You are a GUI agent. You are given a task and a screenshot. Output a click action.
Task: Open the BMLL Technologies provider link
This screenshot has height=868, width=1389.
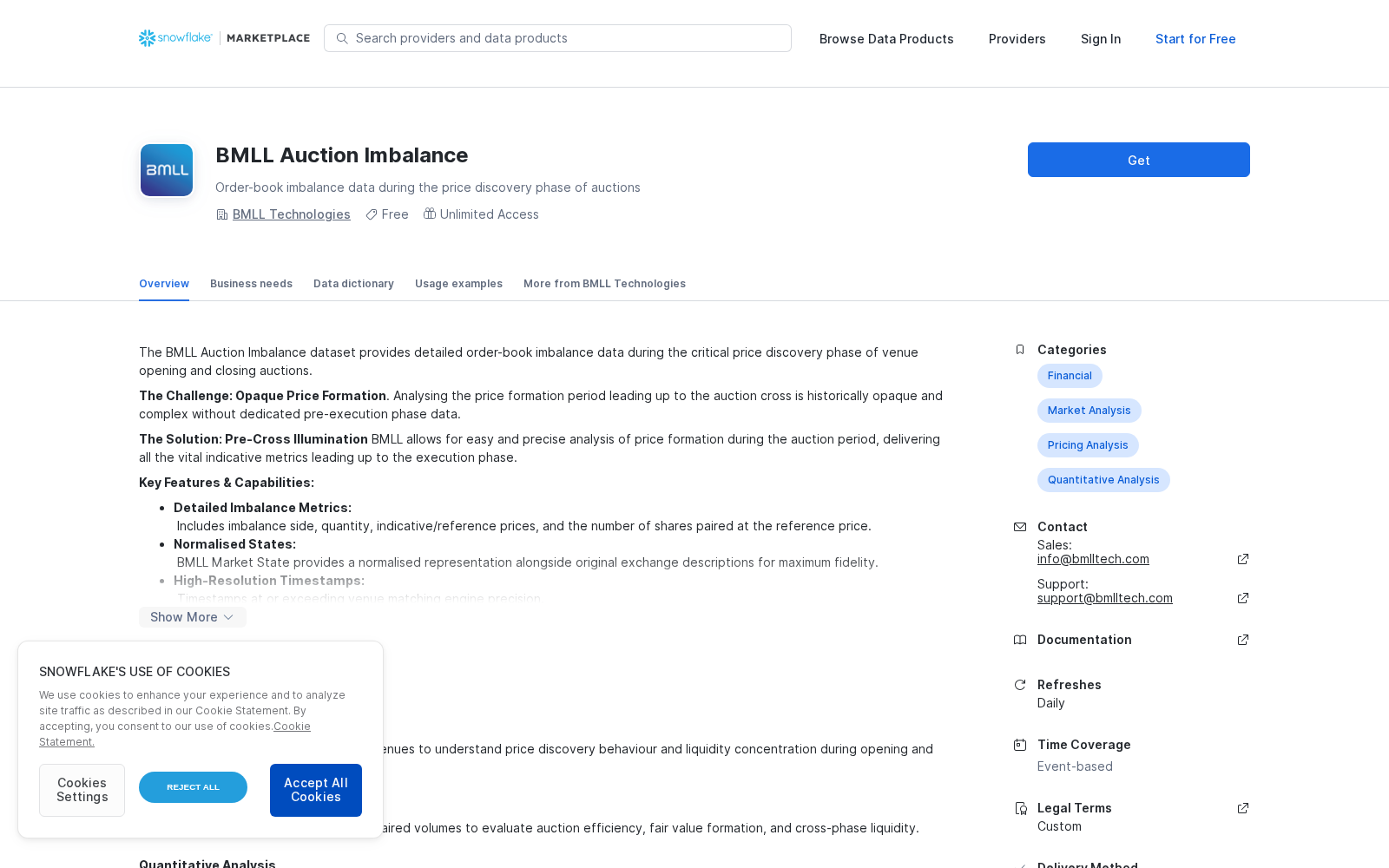coord(292,214)
